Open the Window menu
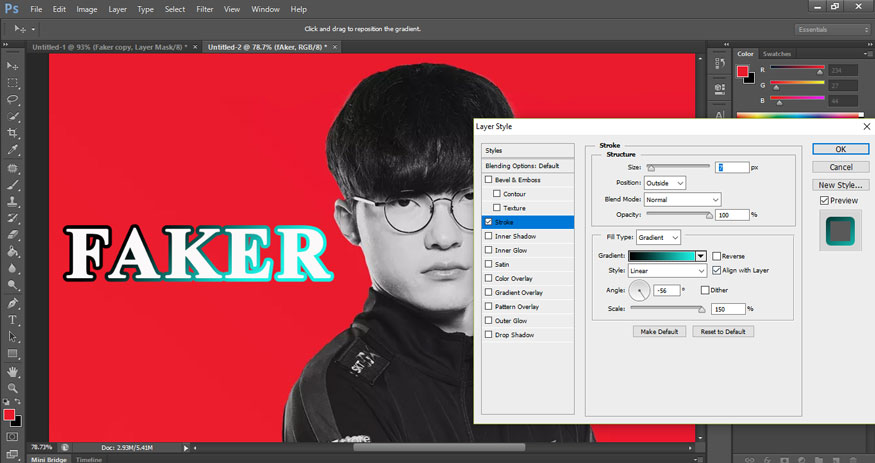This screenshot has width=875, height=463. (x=266, y=9)
